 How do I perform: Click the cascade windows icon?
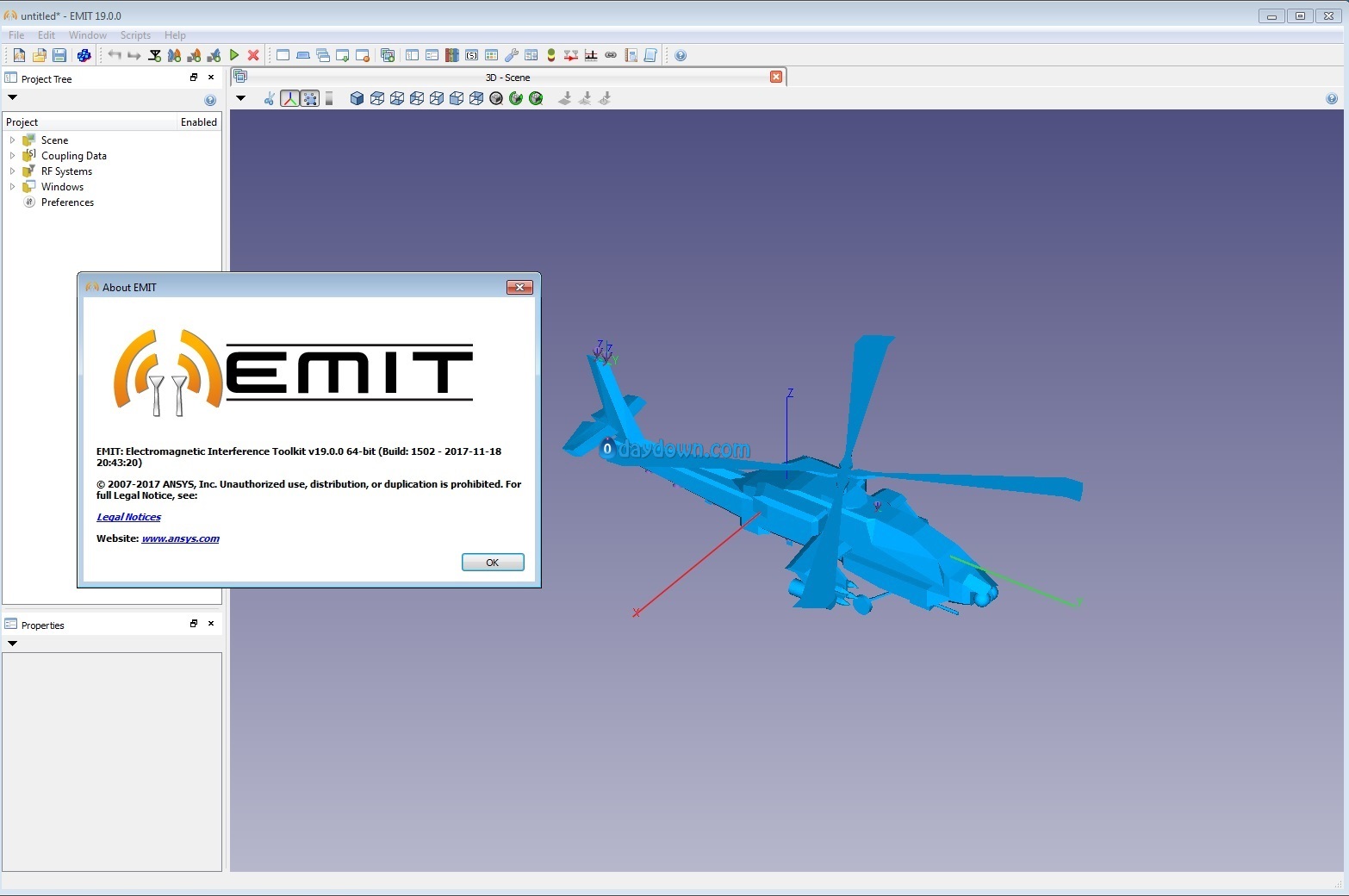323,55
